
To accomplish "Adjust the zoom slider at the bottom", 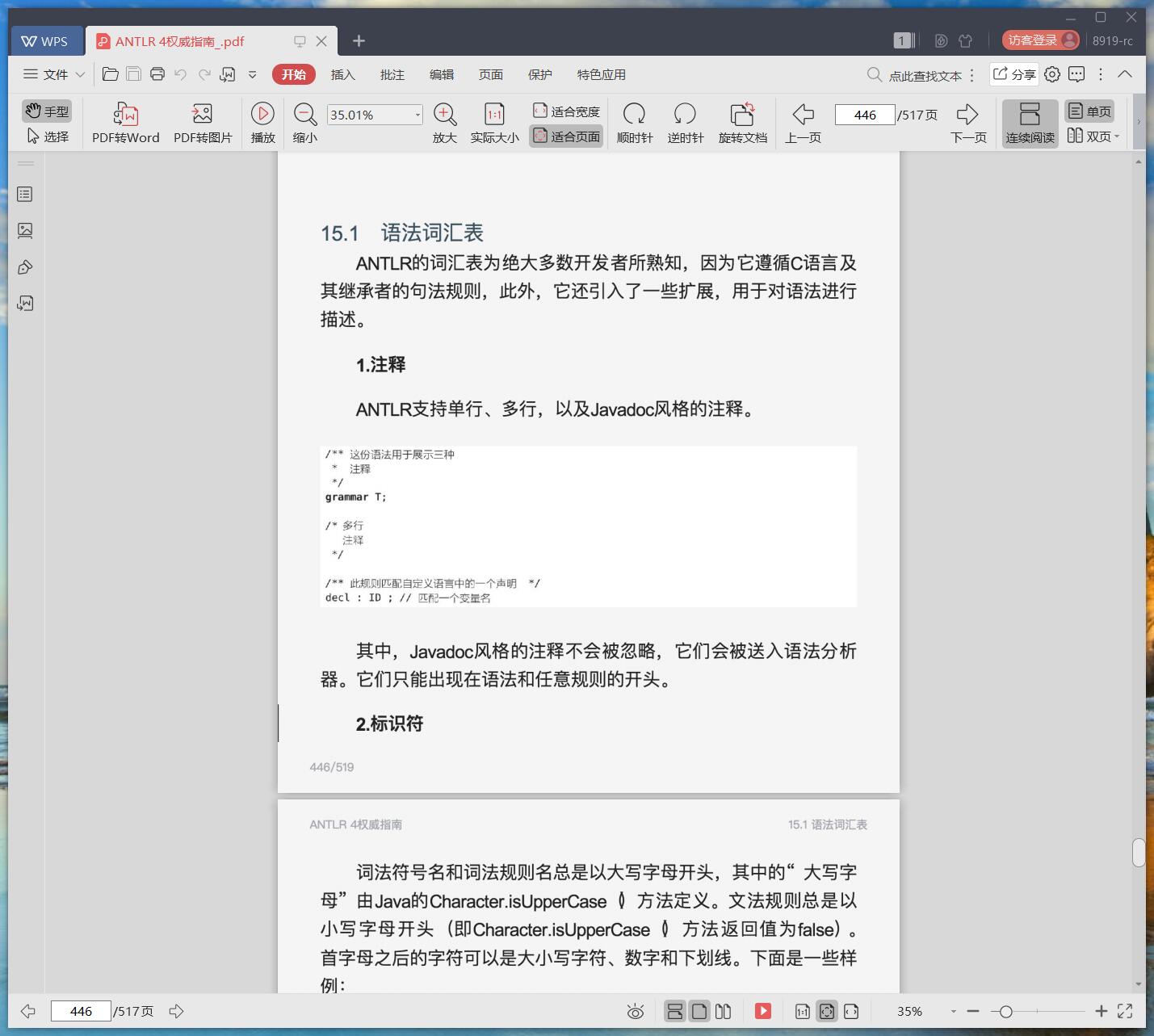I will 1006,1011.
